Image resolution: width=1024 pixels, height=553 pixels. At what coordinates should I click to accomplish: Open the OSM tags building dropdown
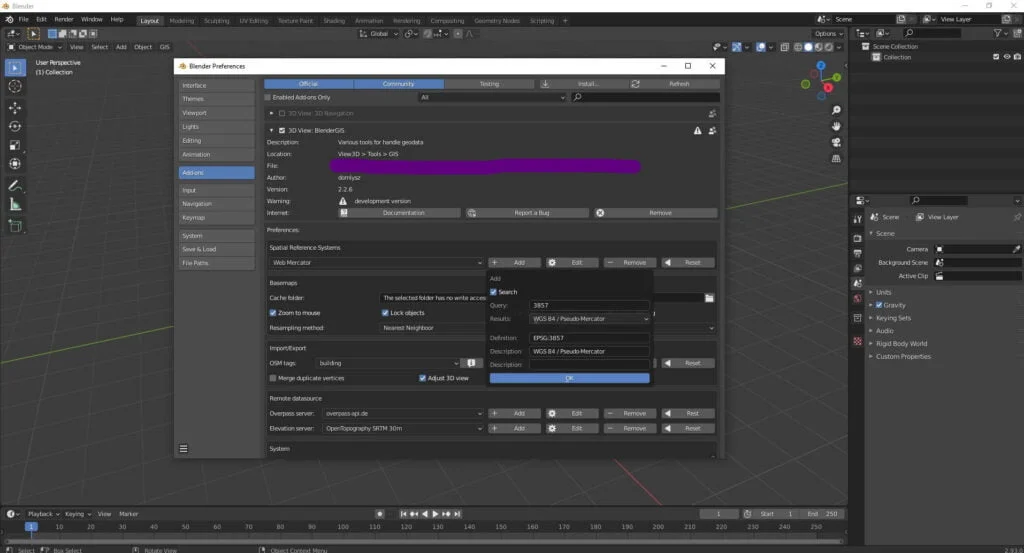pyautogui.click(x=388, y=363)
